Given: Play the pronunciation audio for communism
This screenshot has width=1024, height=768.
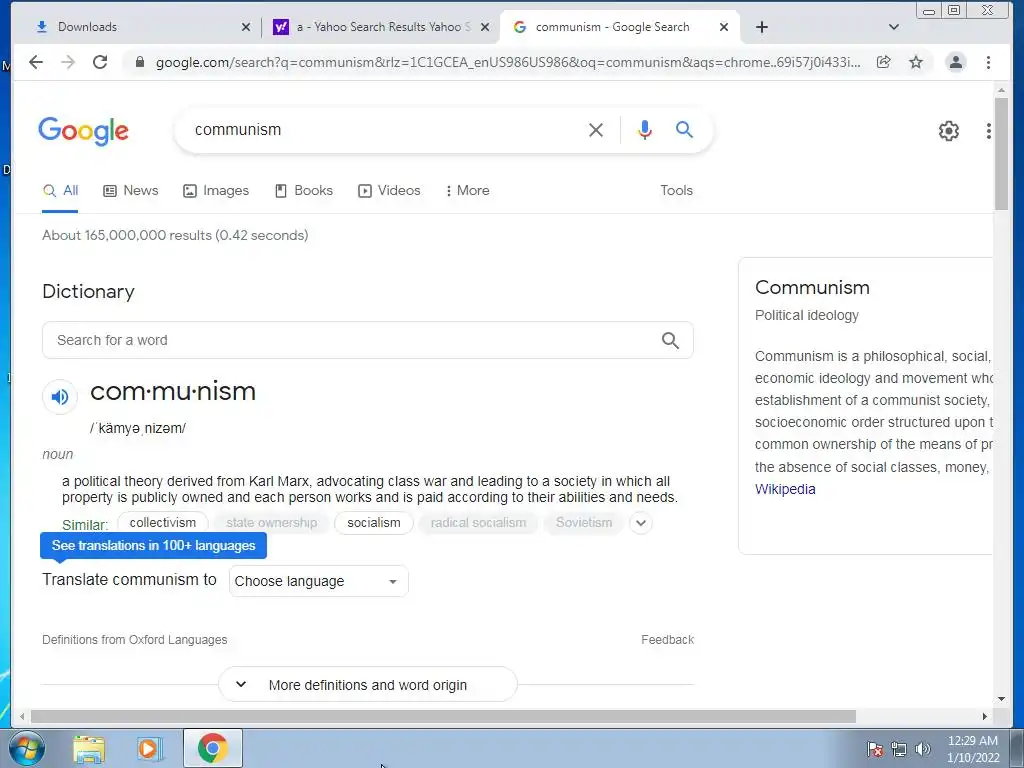Looking at the screenshot, I should click(60, 396).
